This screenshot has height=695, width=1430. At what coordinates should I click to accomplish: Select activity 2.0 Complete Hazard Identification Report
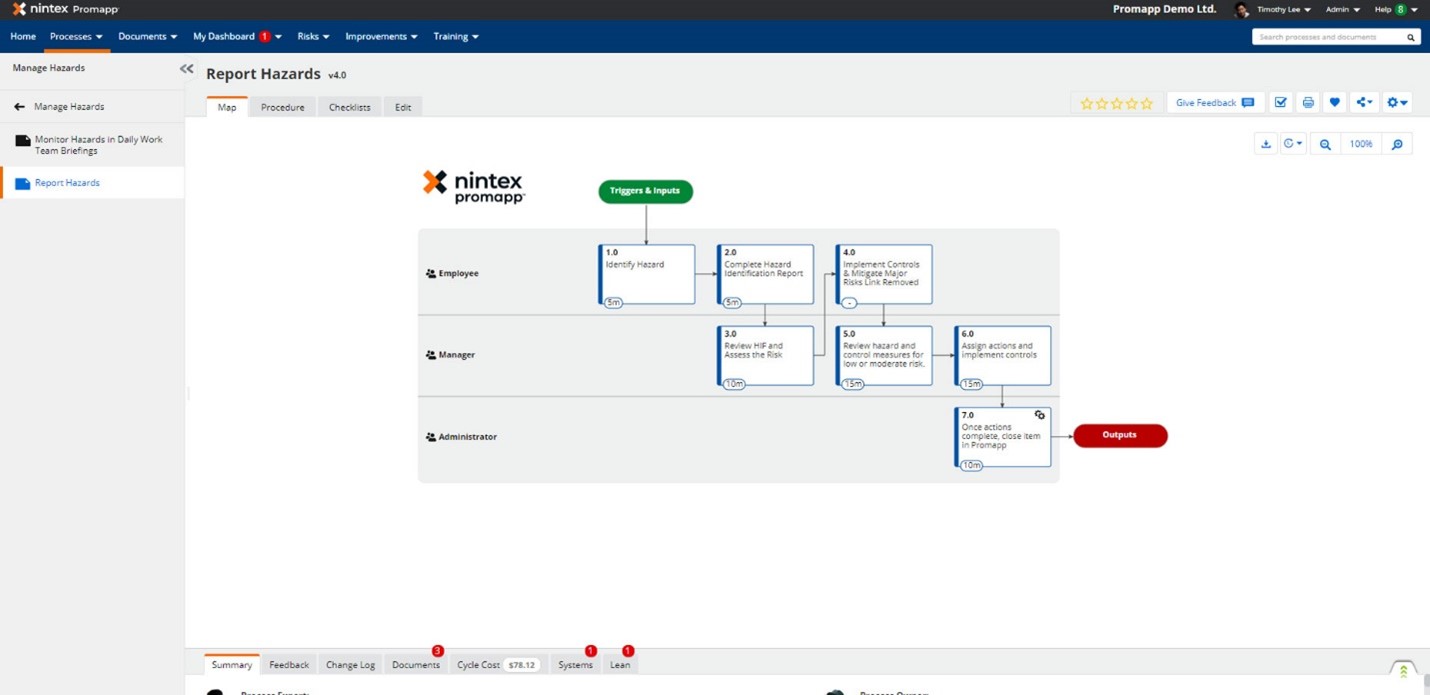765,274
